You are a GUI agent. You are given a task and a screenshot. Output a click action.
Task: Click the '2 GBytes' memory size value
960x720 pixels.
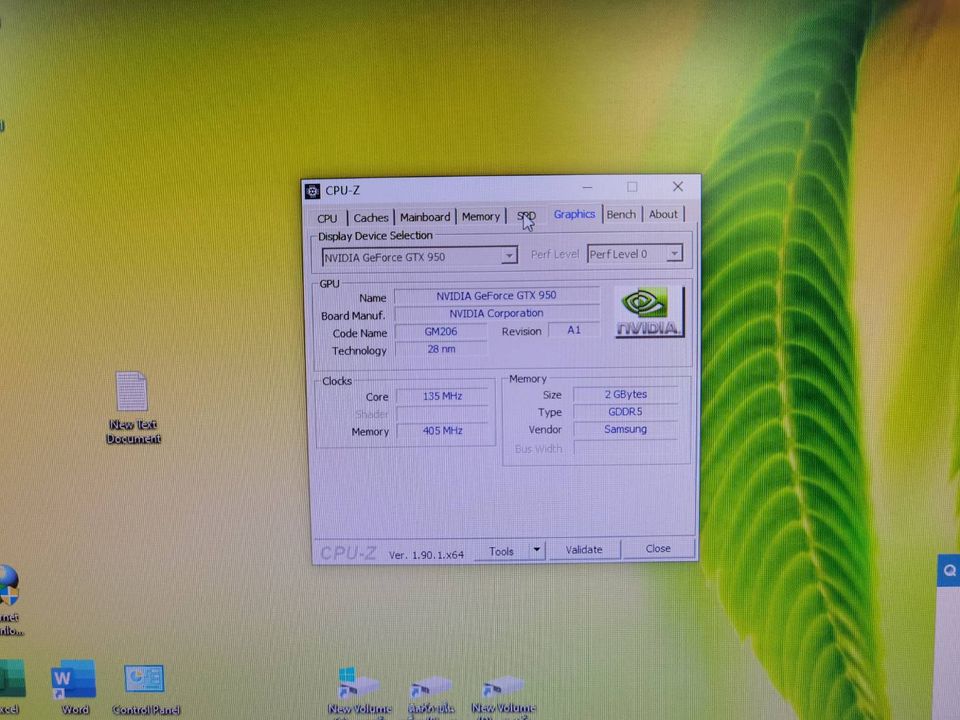(626, 394)
